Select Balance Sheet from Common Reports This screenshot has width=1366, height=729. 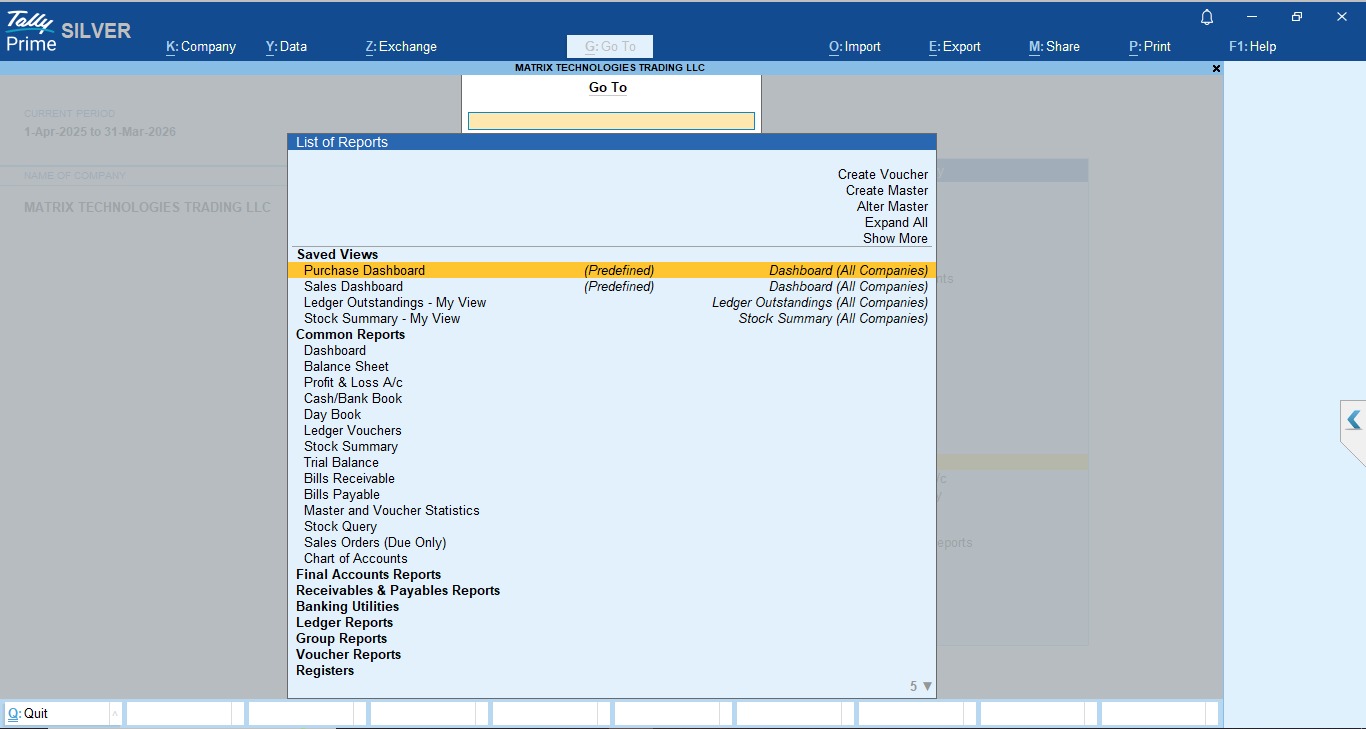tap(346, 366)
